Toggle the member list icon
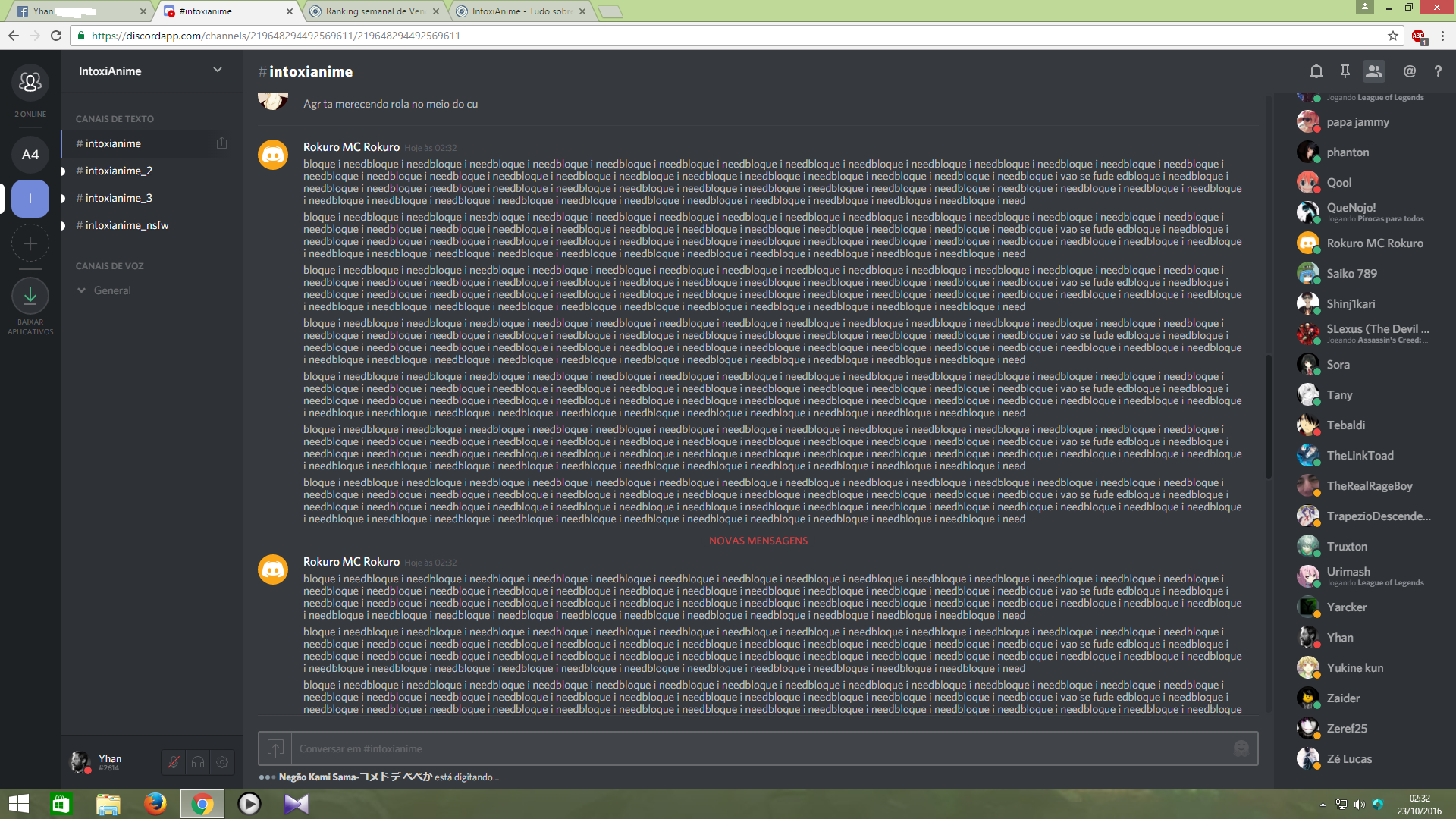Viewport: 1456px width, 819px height. tap(1373, 71)
